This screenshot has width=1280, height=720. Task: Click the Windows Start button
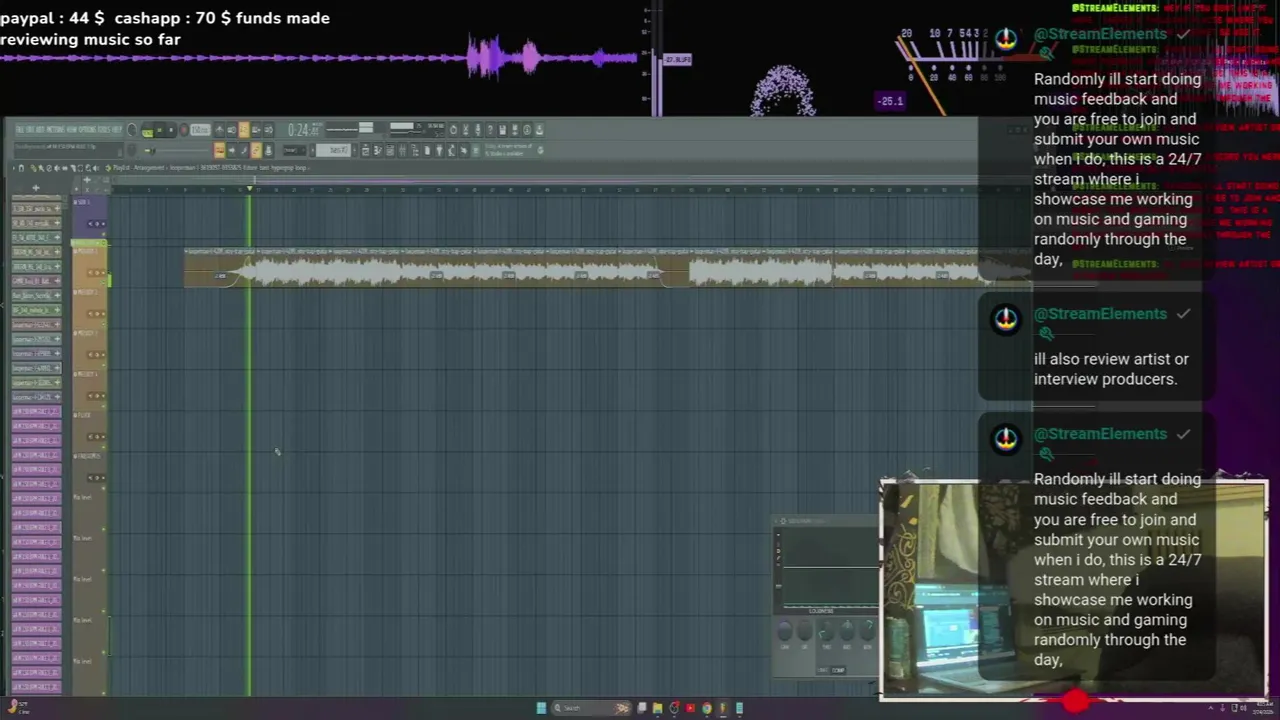(x=541, y=708)
